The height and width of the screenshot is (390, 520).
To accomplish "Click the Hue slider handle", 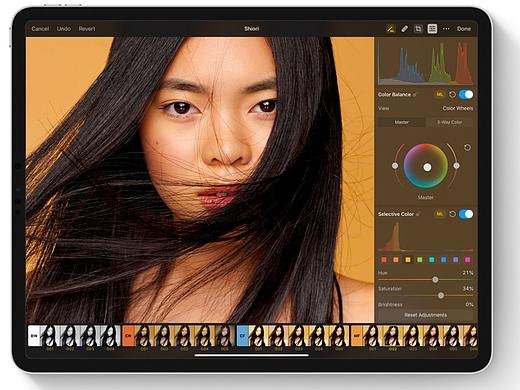I will pos(435,280).
